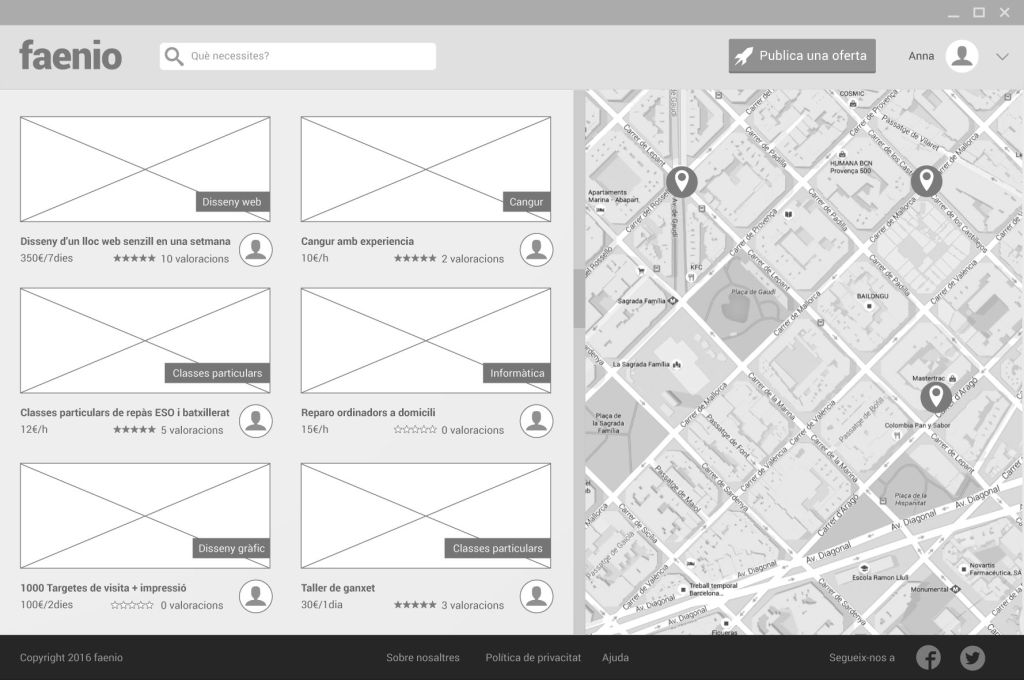Go to the Ajuda footer link
The image size is (1024, 680).
[x=615, y=657]
